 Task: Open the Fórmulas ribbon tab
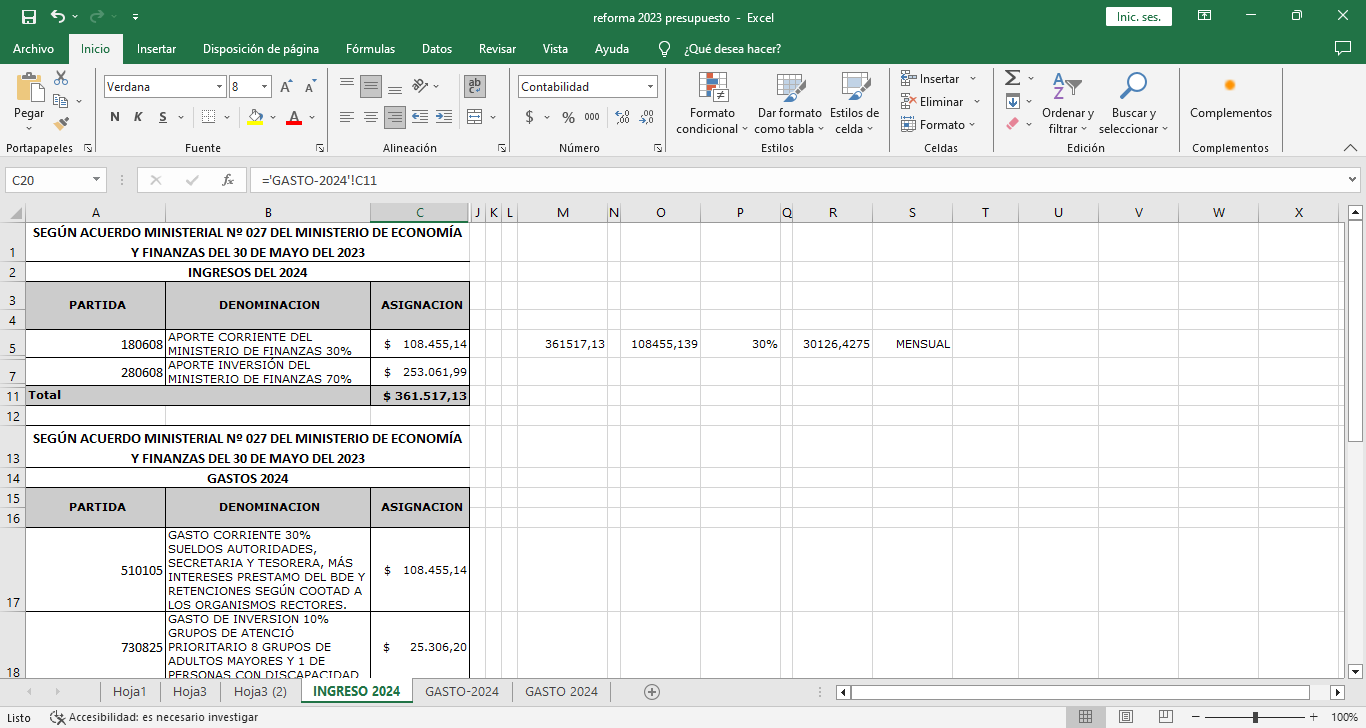point(370,49)
